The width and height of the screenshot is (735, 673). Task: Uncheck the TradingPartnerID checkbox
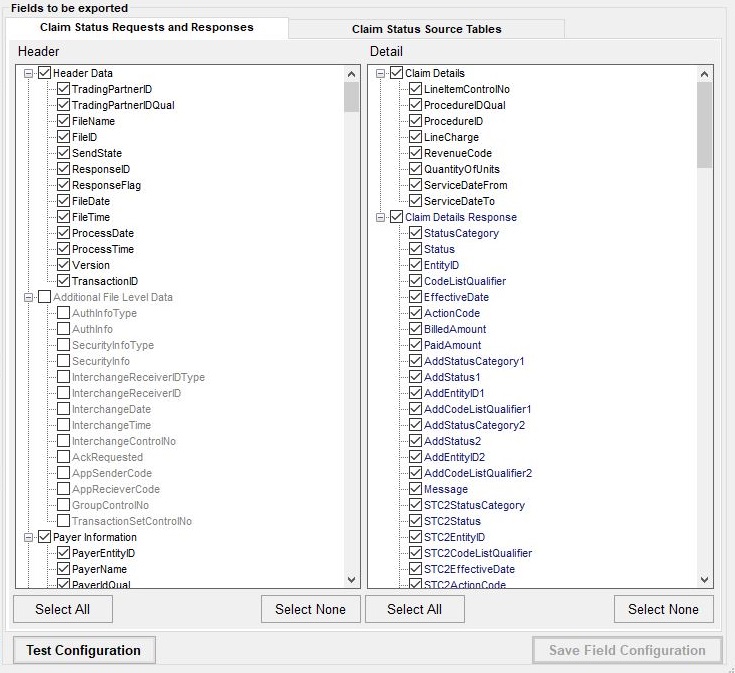click(x=63, y=89)
